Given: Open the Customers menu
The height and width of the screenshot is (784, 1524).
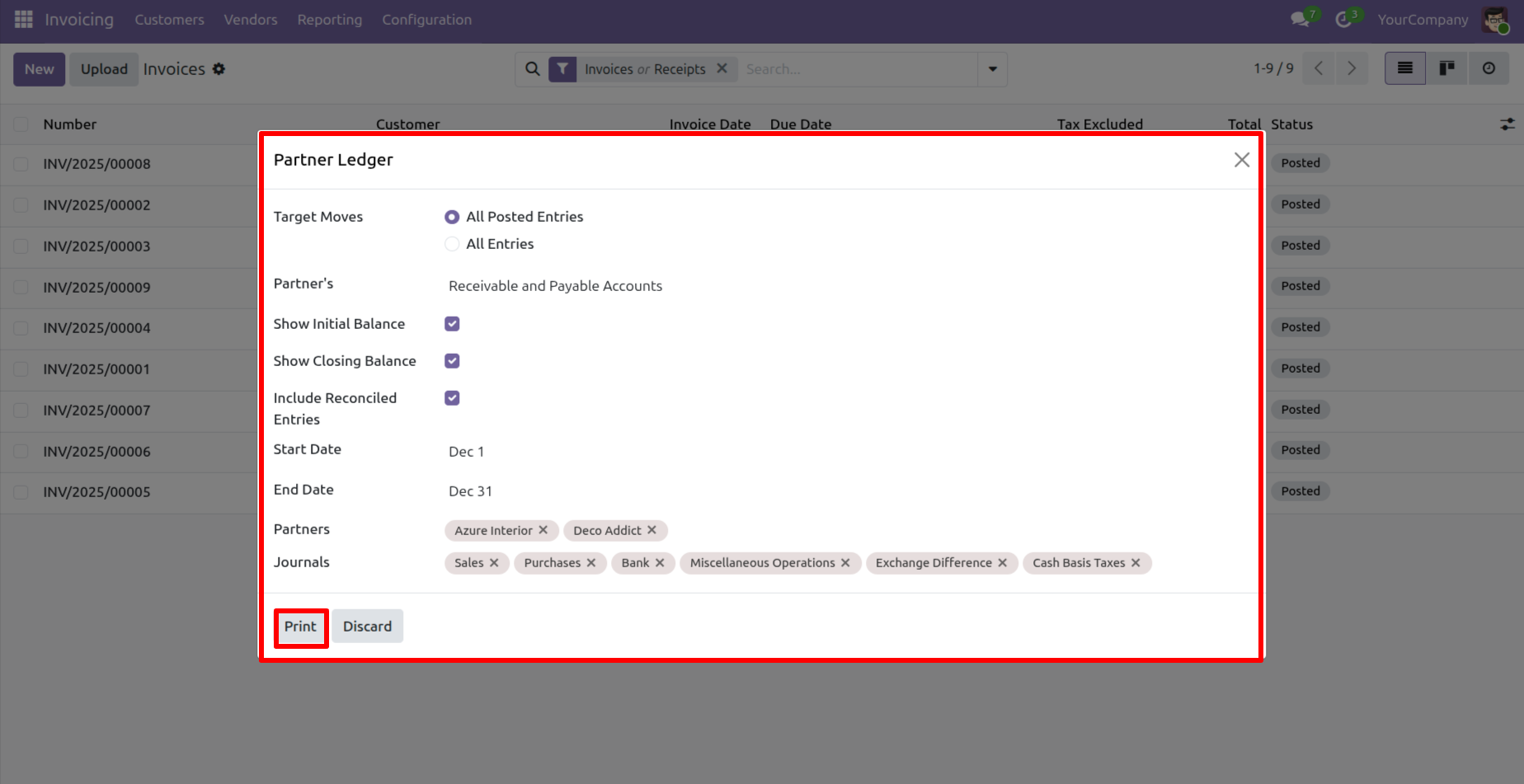Looking at the screenshot, I should click(x=169, y=20).
